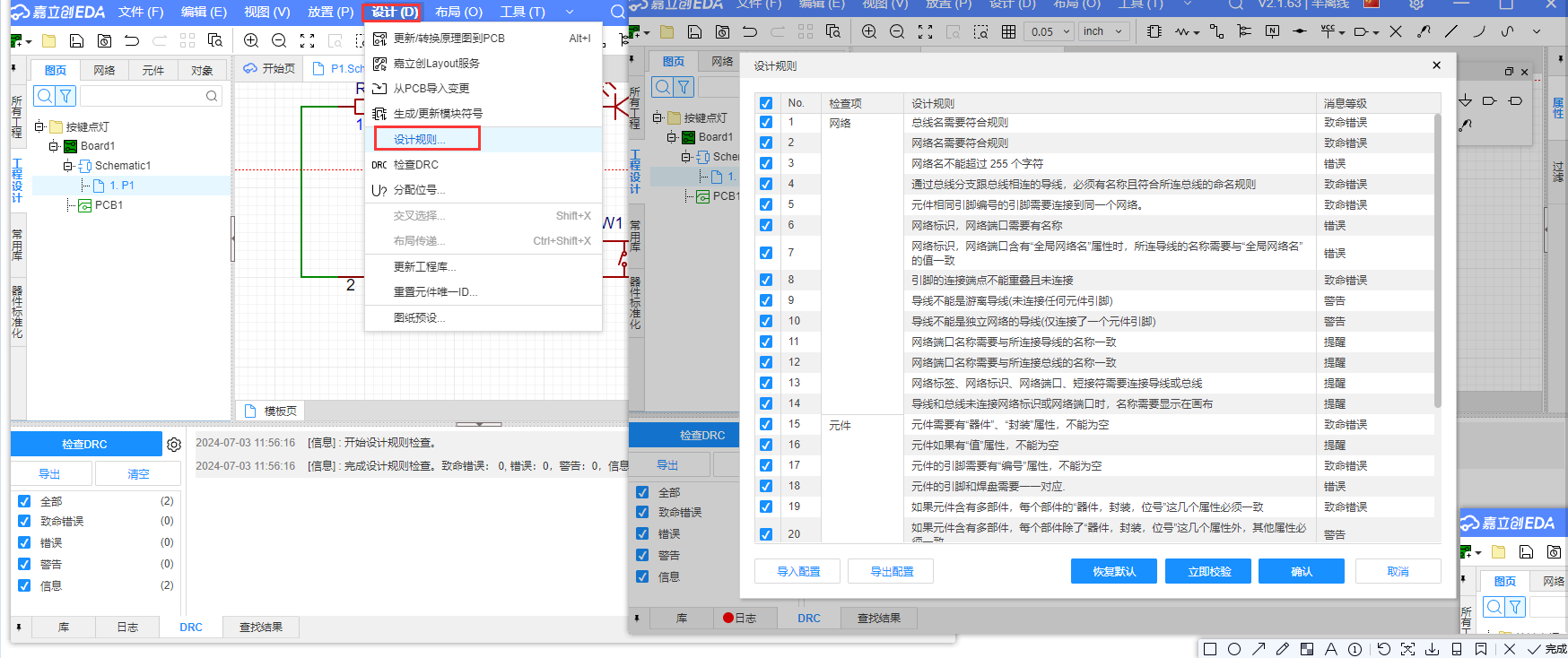Click 清空 button in left DRC panel
This screenshot has width=1568, height=658.
[x=138, y=474]
